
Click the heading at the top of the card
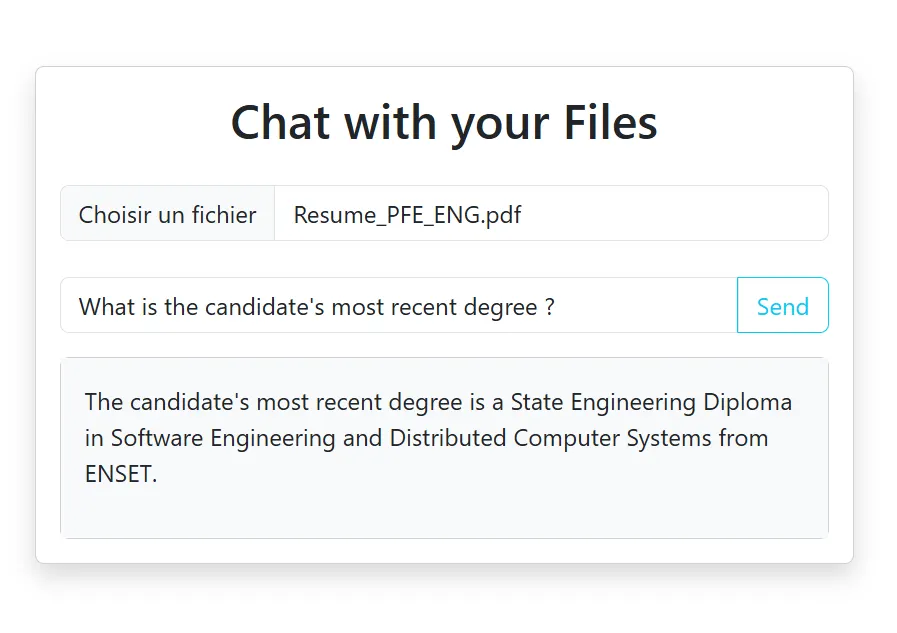point(444,122)
